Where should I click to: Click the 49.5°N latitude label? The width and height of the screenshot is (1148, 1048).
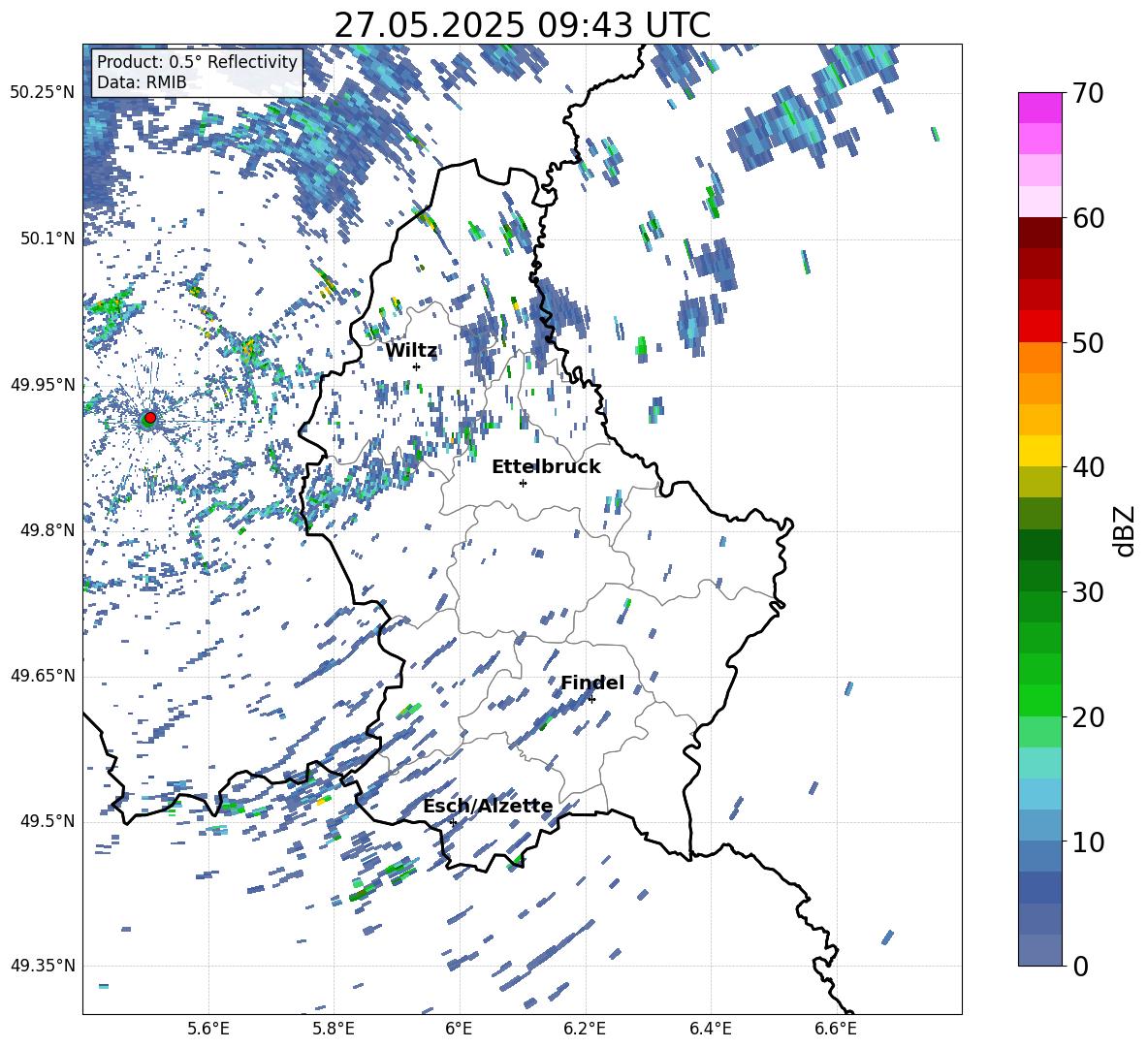pos(48,821)
